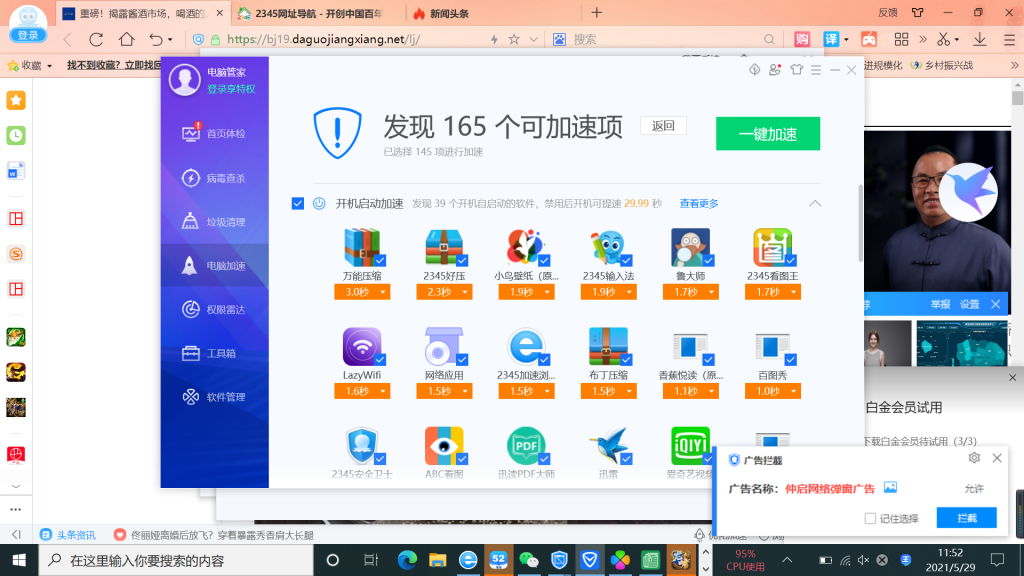Open ad blocker settings gear icon
Viewport: 1024px width, 576px height.
click(x=974, y=458)
